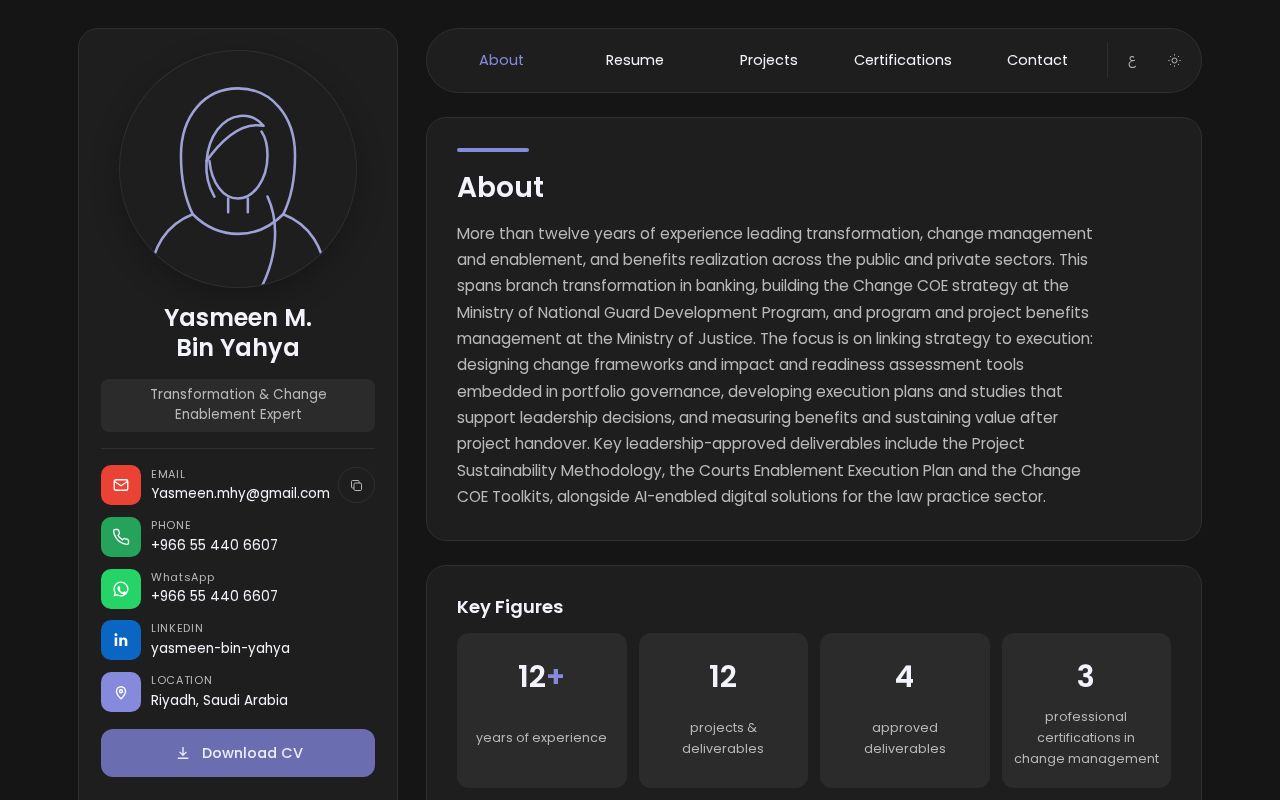Click the 4 approved deliverables card
Screen dimensions: 1280x800
[x=905, y=710]
